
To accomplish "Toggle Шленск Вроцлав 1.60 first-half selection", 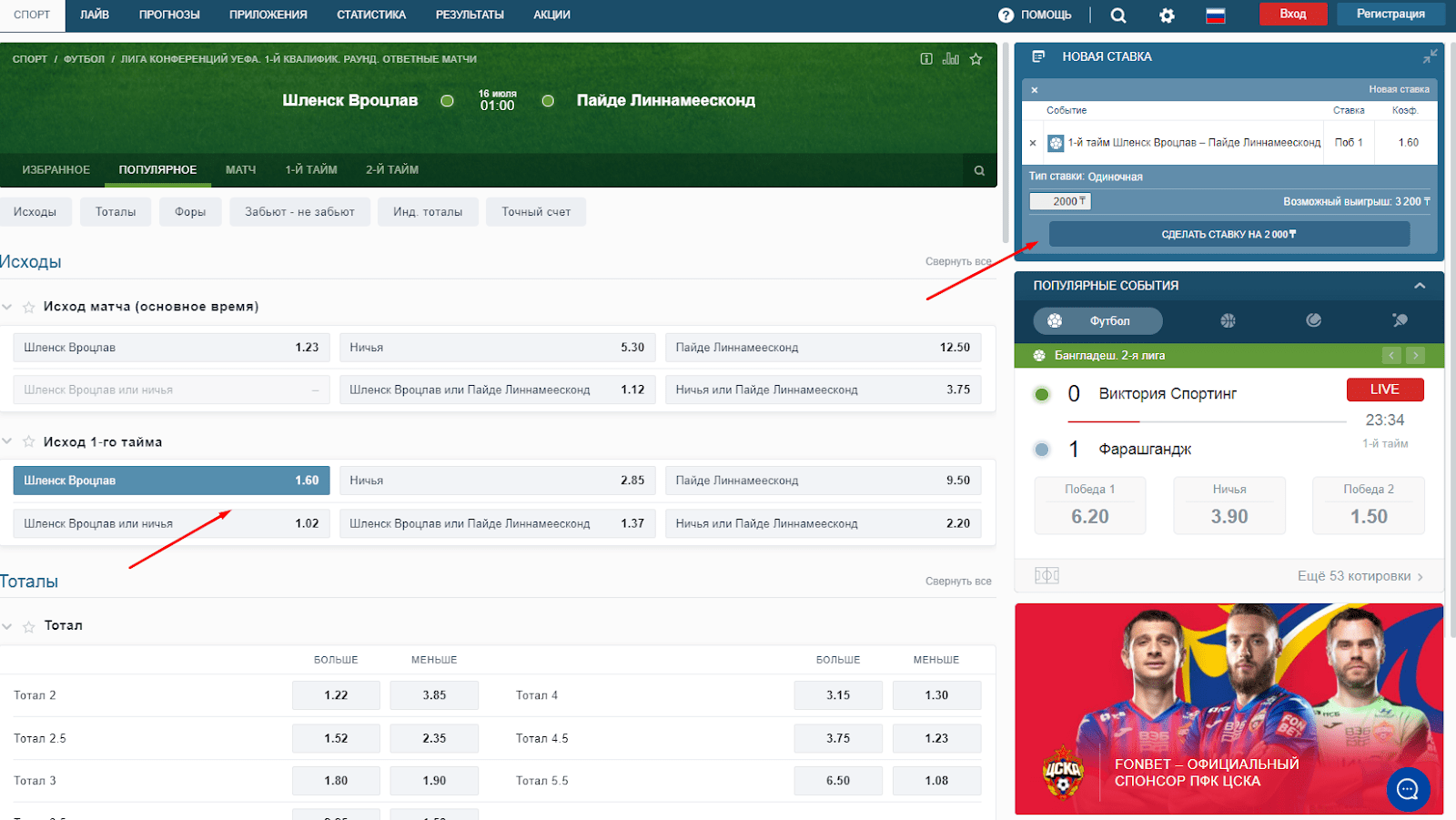I will [x=171, y=481].
